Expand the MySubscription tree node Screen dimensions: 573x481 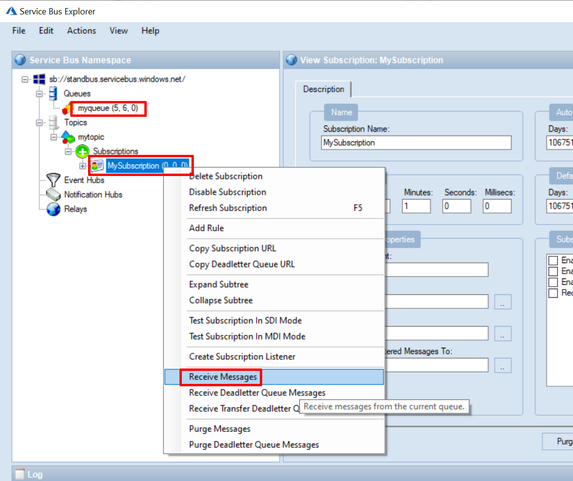pos(83,166)
